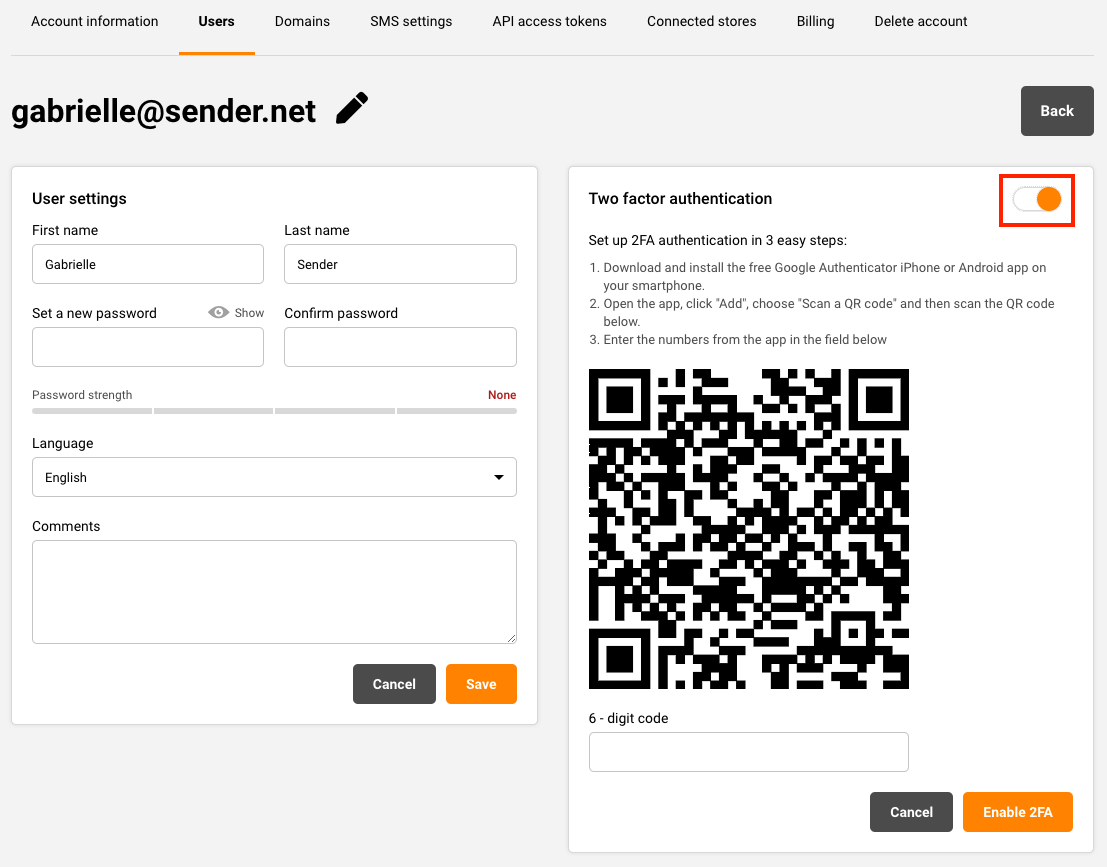1107x867 pixels.
Task: Cancel the user settings changes
Action: coord(394,684)
